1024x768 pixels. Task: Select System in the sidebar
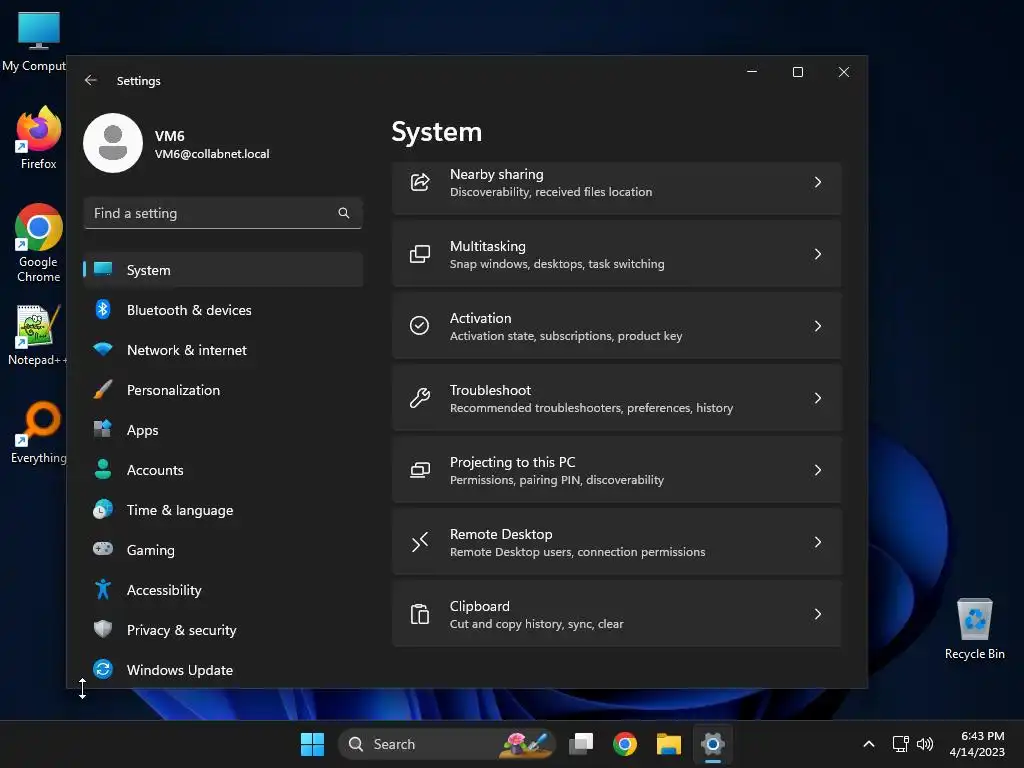(x=223, y=270)
